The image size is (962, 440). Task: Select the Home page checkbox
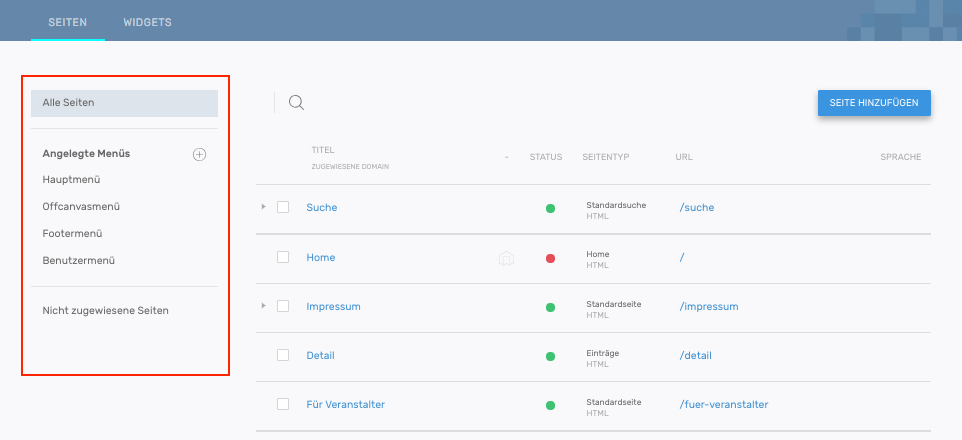[283, 257]
